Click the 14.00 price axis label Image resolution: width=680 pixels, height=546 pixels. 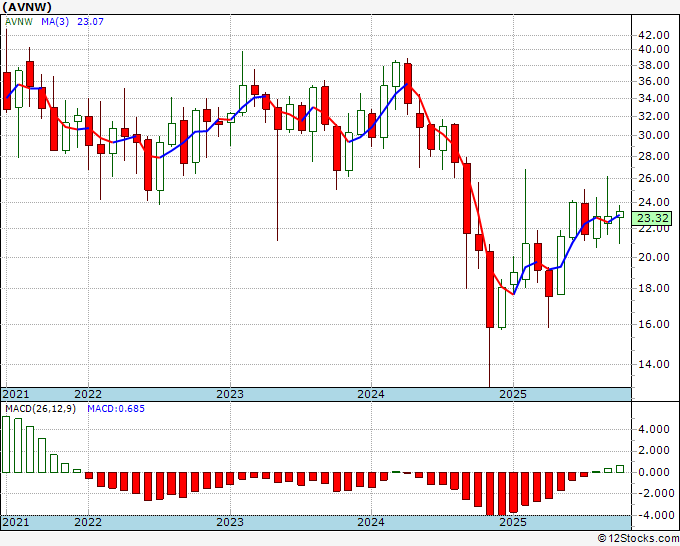pos(654,364)
